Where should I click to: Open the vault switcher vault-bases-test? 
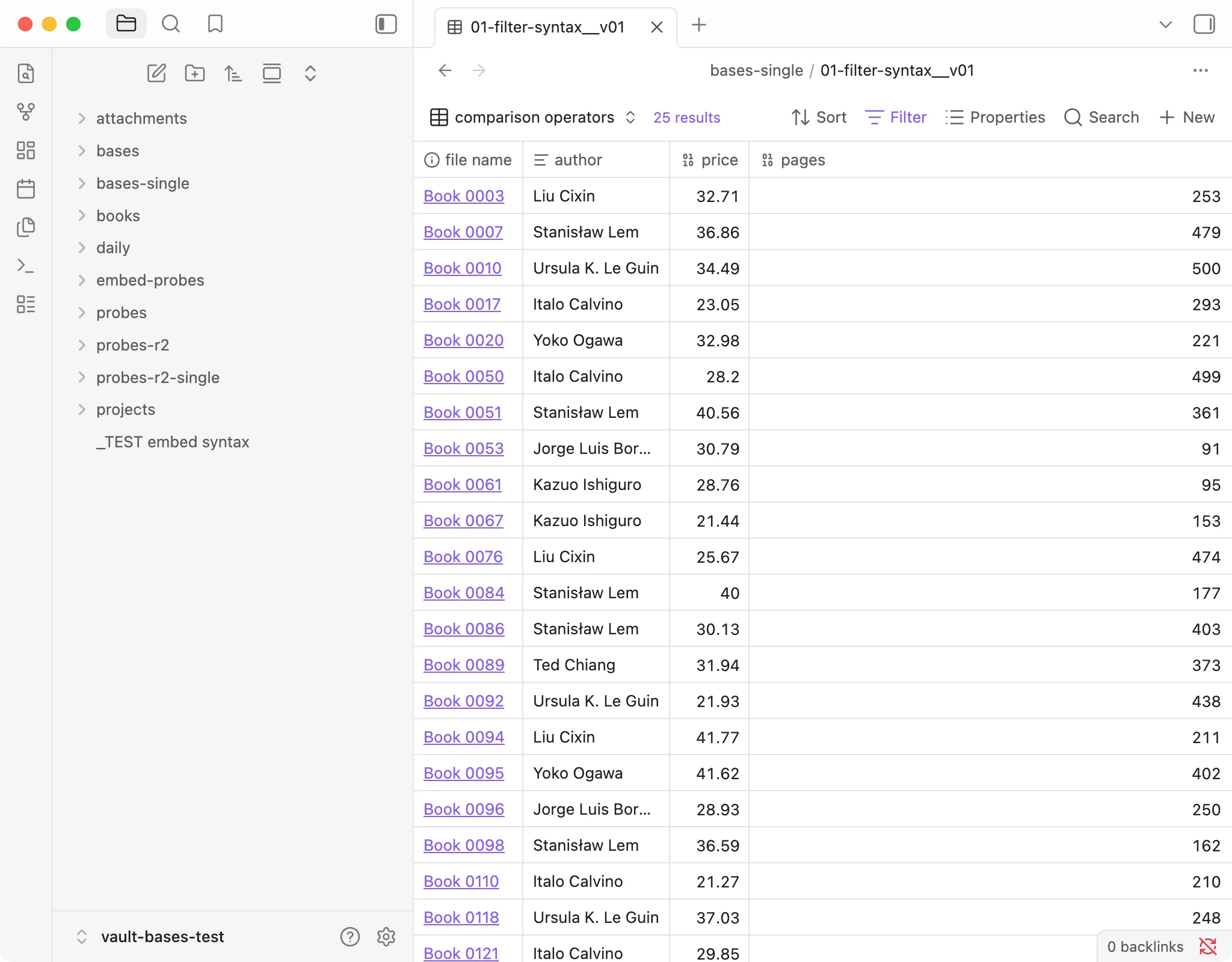(150, 937)
